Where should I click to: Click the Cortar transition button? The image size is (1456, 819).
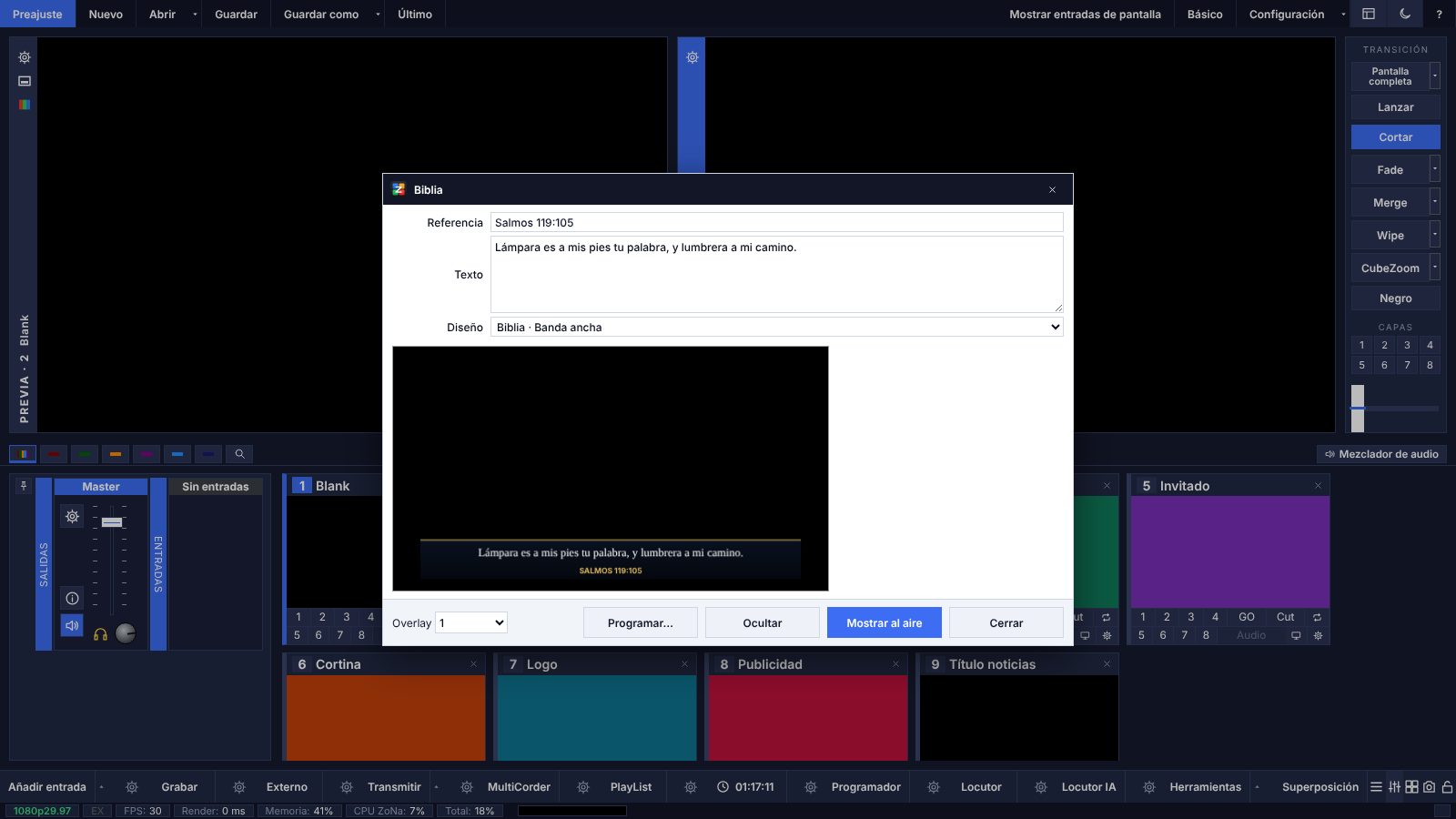[1396, 137]
